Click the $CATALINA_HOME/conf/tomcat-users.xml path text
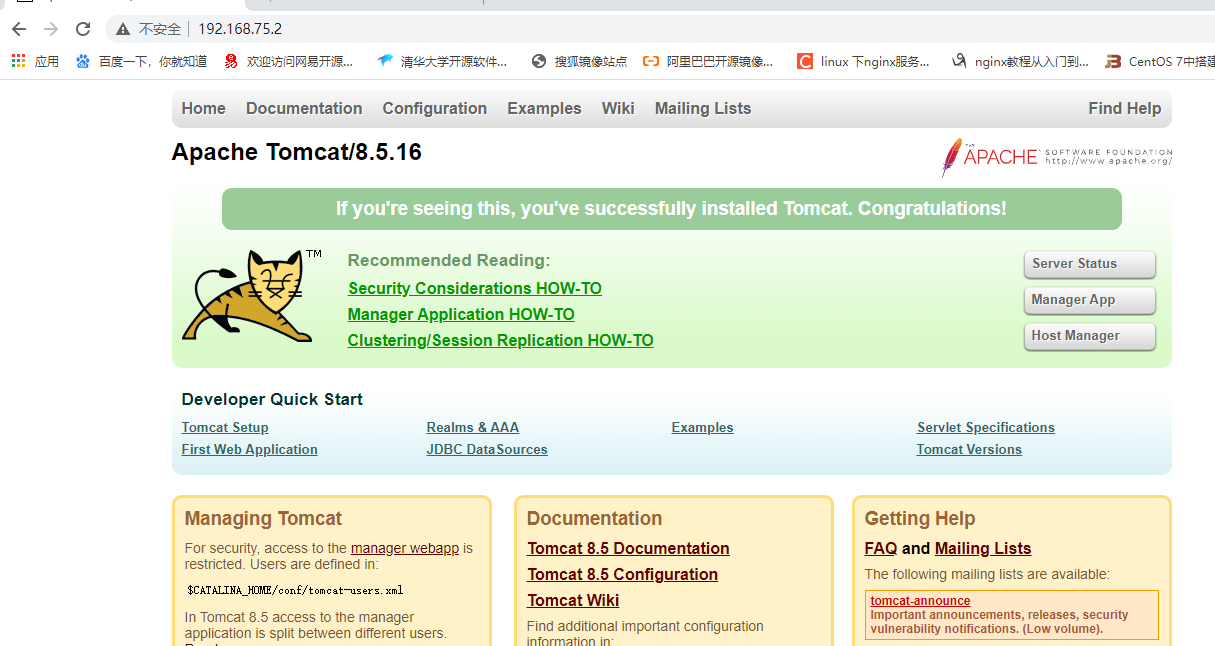The image size is (1215, 646). [295, 590]
